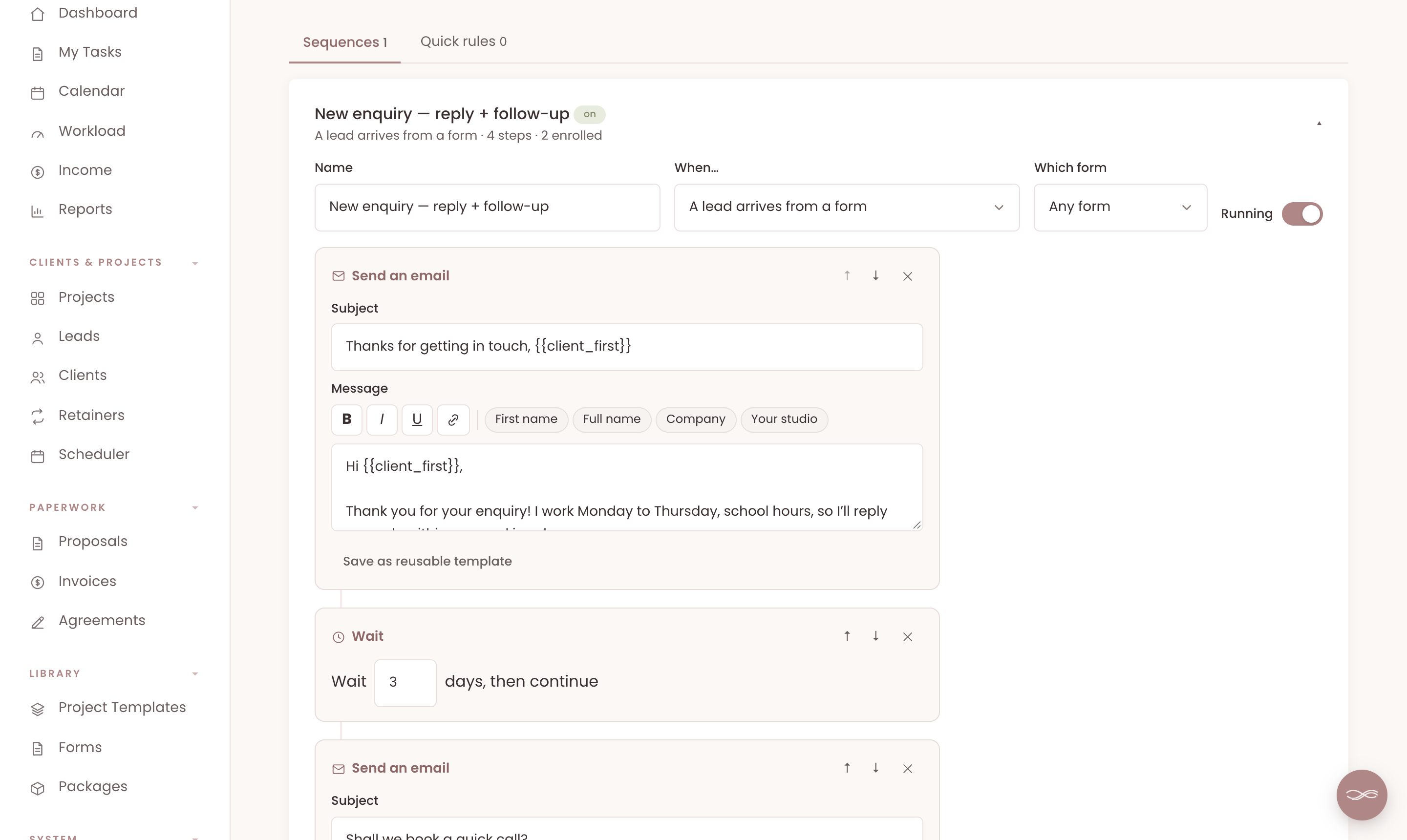Collapse the New enquiry sequence card
Viewport: 1407px width, 840px height.
click(x=1319, y=124)
